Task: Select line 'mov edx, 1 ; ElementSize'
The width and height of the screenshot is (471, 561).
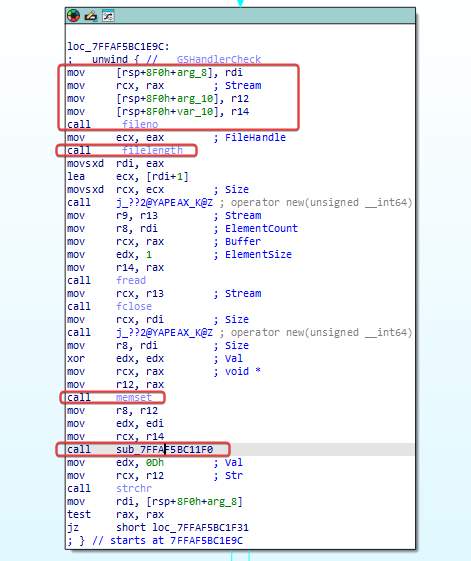Action: point(180,254)
